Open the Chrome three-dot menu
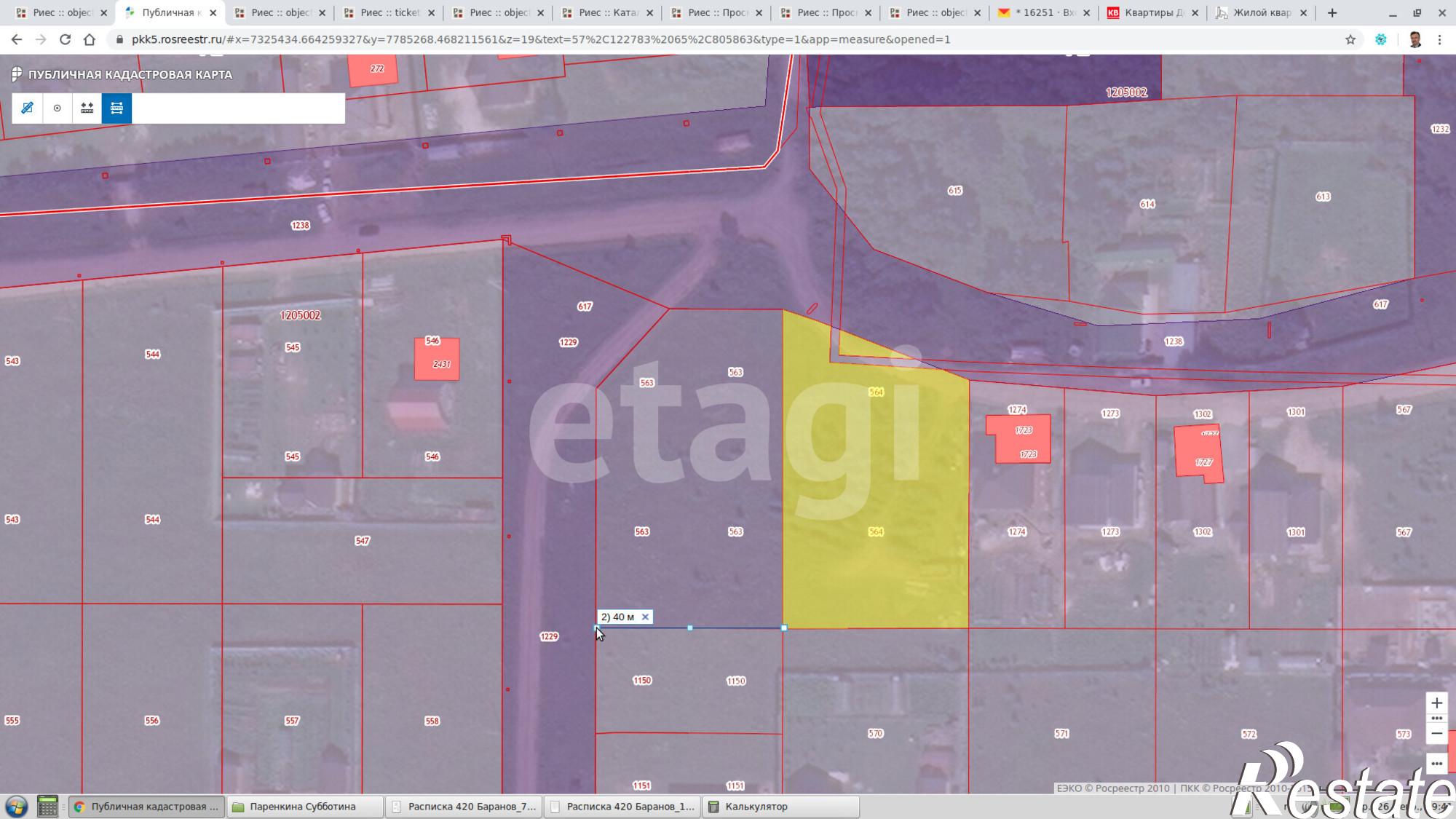Viewport: 1456px width, 819px height. (x=1439, y=39)
